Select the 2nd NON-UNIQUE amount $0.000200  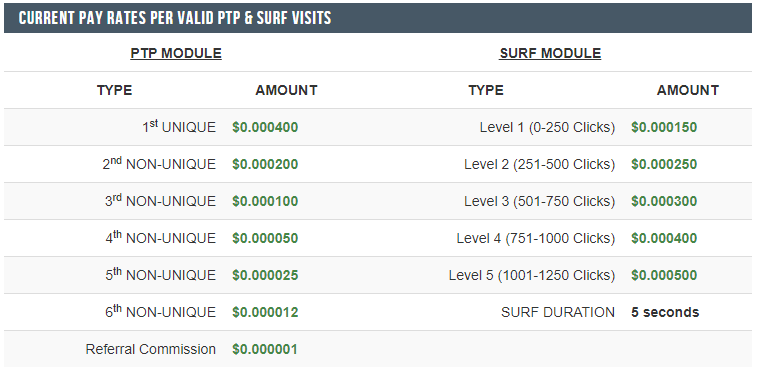[x=265, y=164]
